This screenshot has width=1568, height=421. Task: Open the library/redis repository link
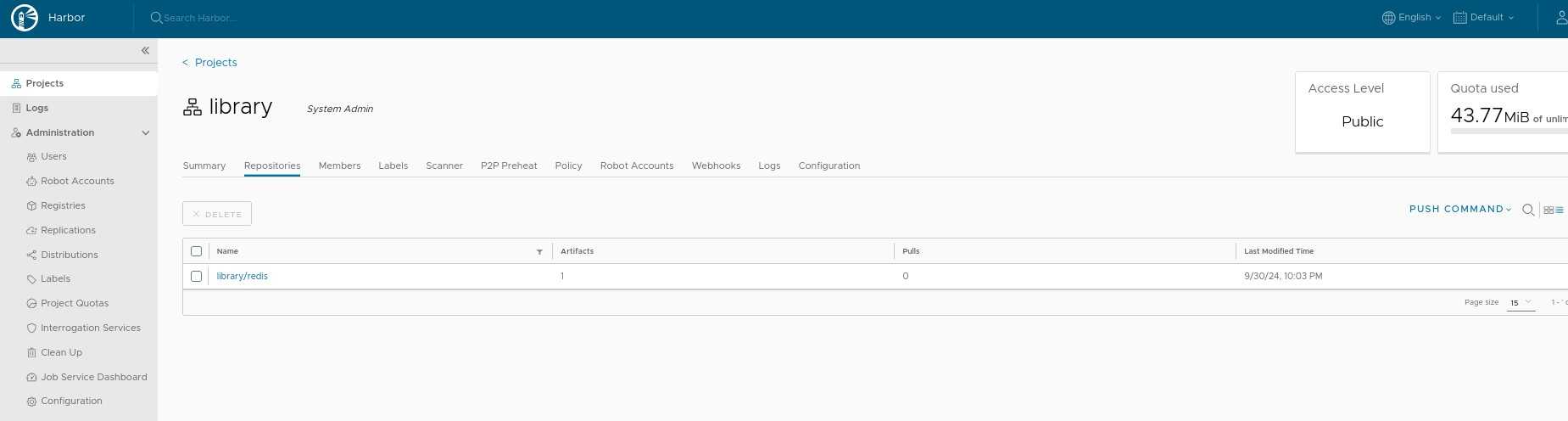[243, 276]
